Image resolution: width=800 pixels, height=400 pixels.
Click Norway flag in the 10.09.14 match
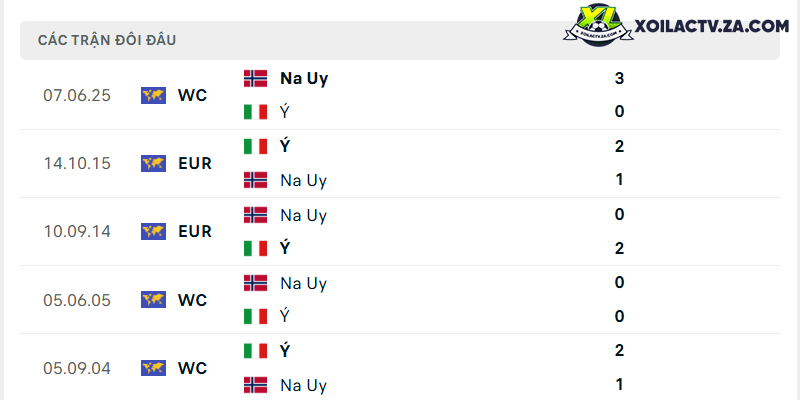255,215
